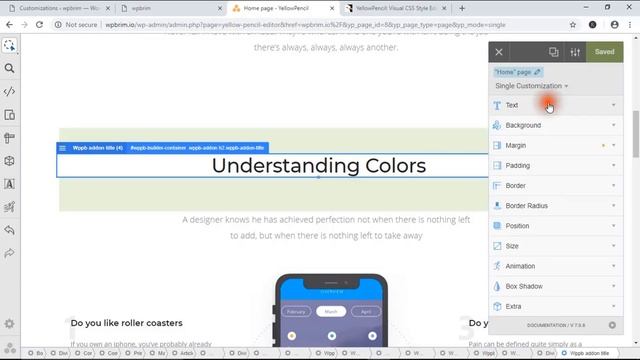Select the 'Bo' breadcrumb in bottom bar
The image size is (640, 360).
pos(36,353)
